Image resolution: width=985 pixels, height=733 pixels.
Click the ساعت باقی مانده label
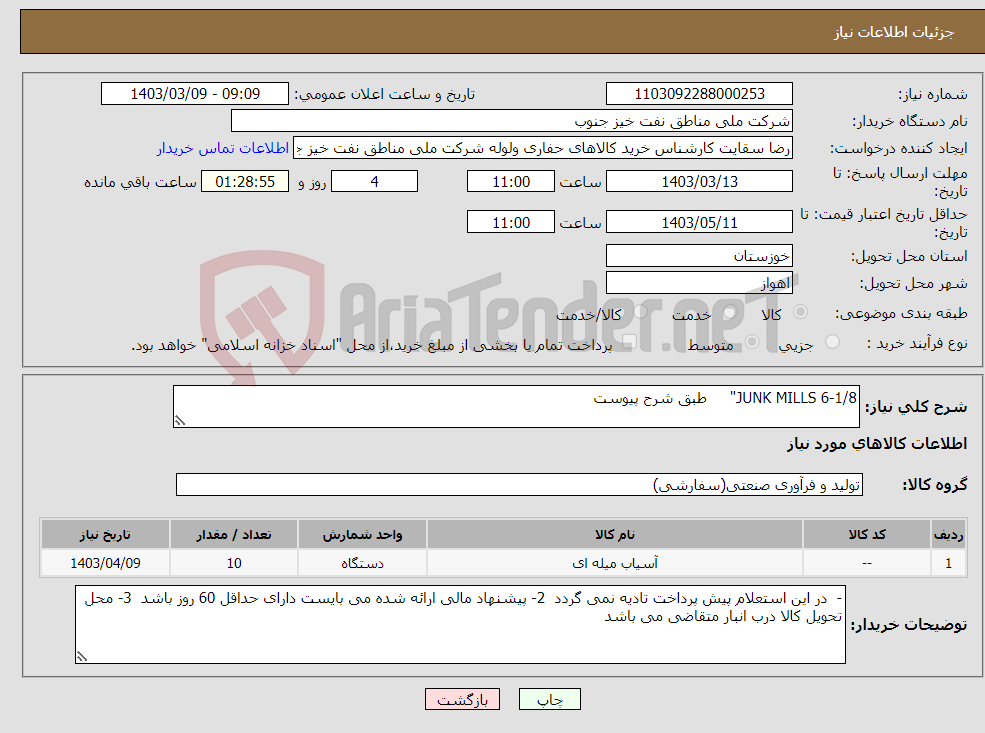(x=140, y=182)
